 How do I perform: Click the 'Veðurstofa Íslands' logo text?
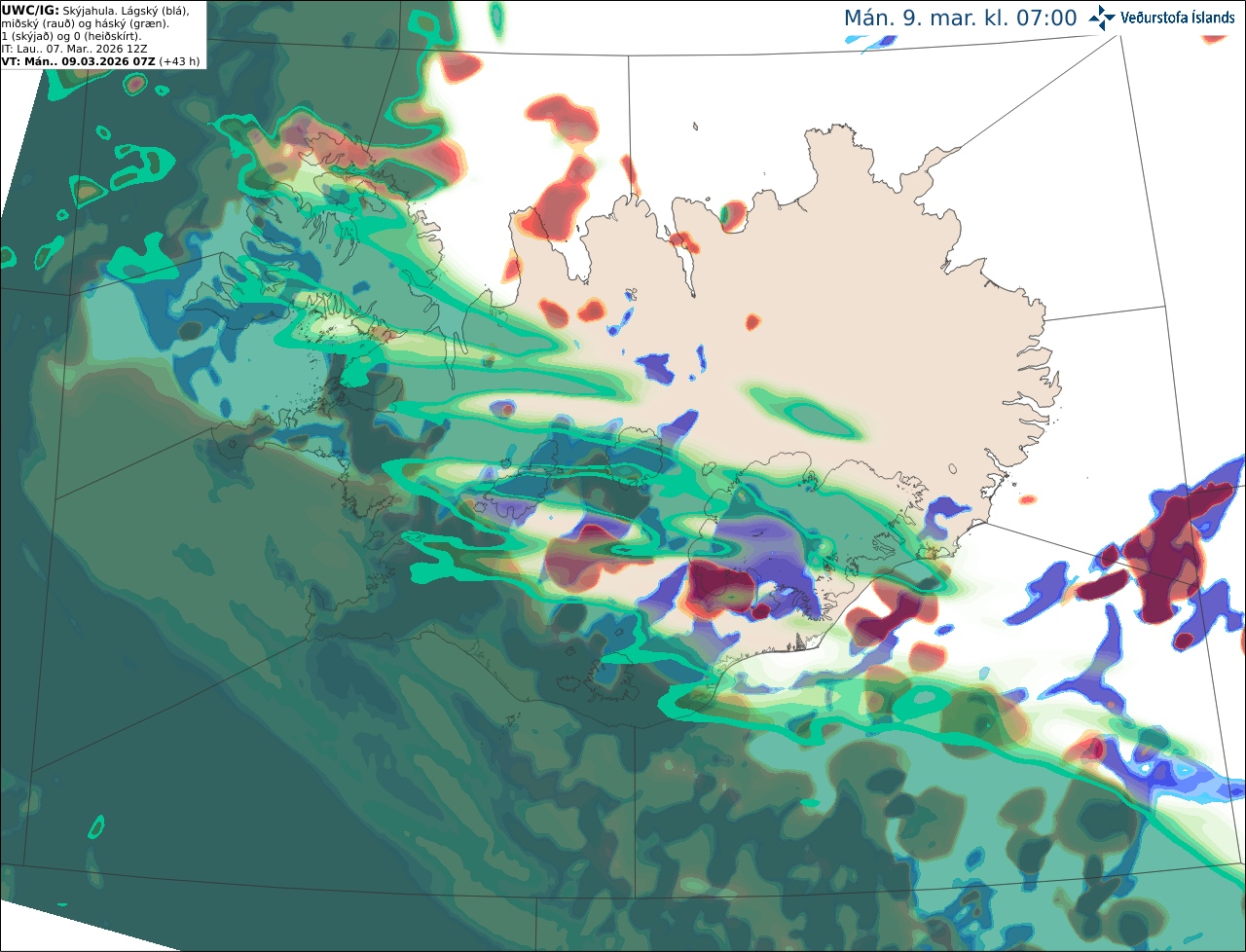1178,18
